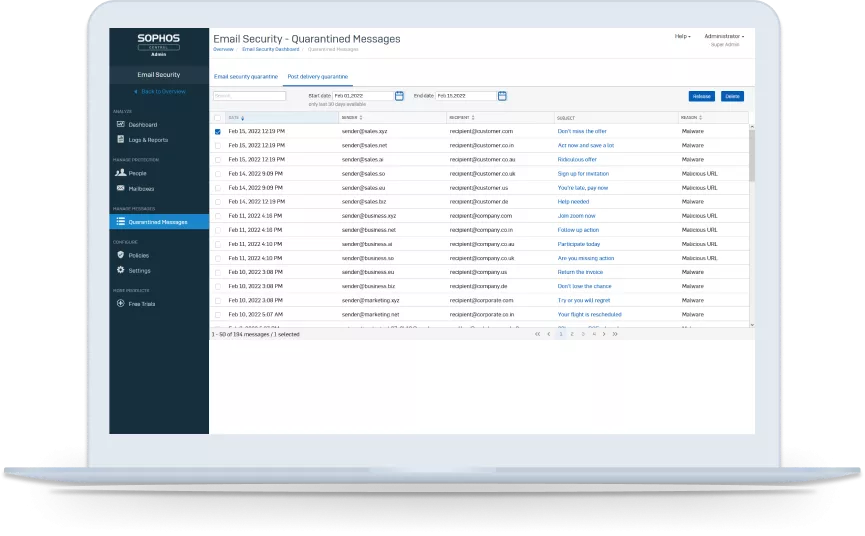Open the Start date calendar picker
Viewport: 865px width, 536px height.
pos(399,96)
